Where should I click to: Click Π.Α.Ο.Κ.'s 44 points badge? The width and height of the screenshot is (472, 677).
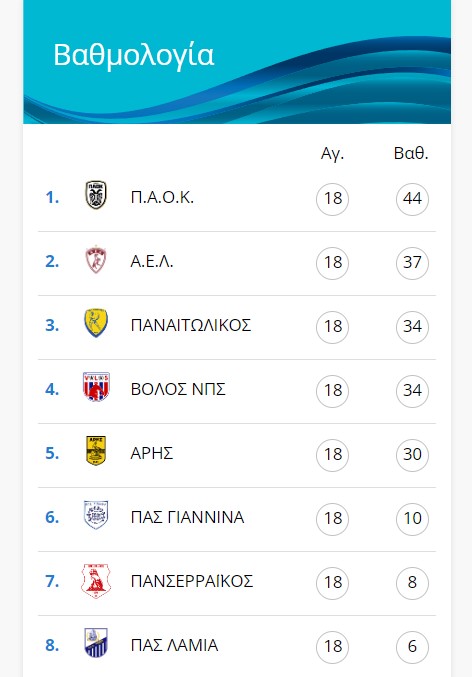(412, 199)
